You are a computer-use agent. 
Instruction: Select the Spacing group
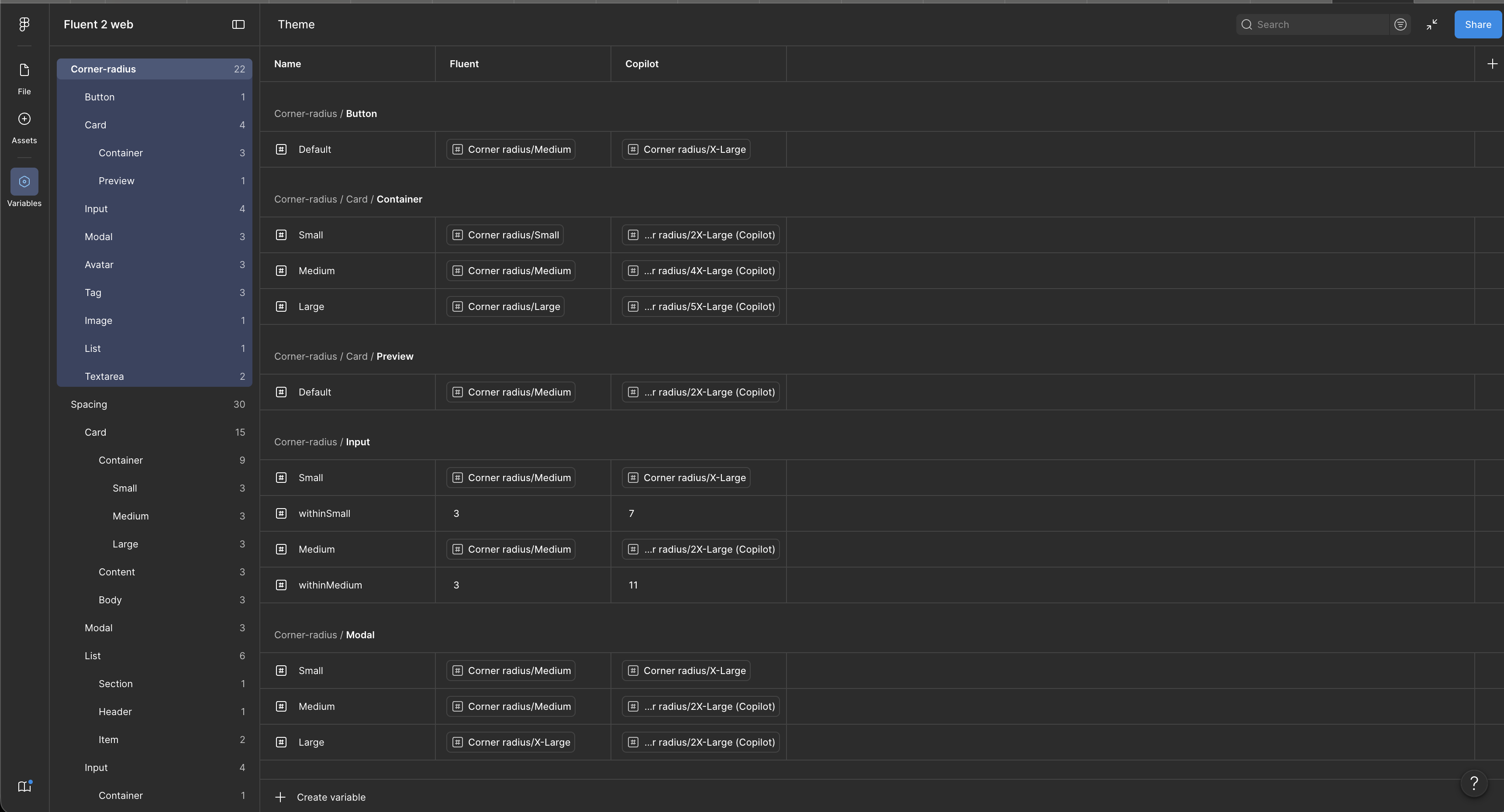[154, 405]
